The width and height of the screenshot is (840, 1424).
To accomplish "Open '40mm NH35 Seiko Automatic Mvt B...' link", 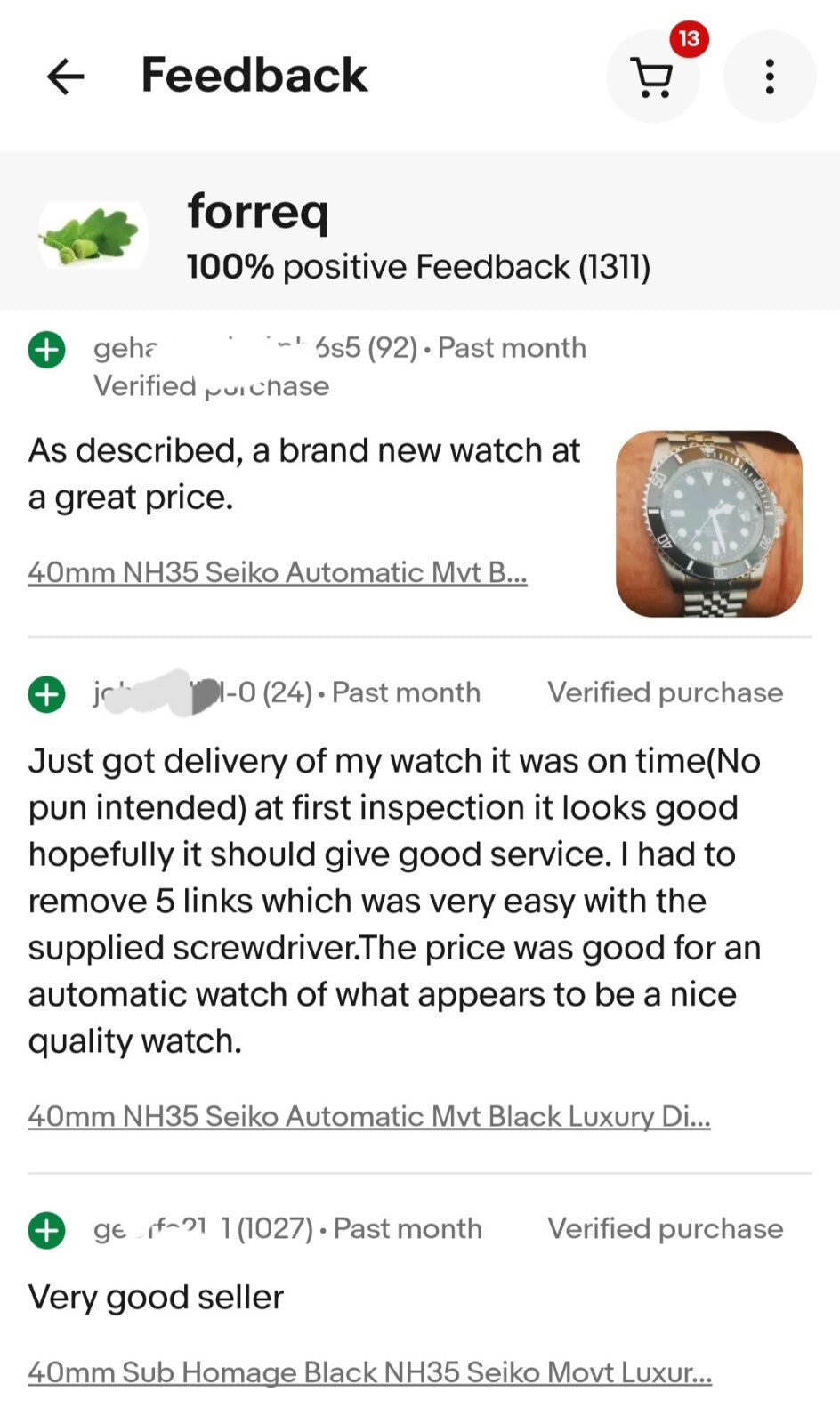I will coord(277,572).
